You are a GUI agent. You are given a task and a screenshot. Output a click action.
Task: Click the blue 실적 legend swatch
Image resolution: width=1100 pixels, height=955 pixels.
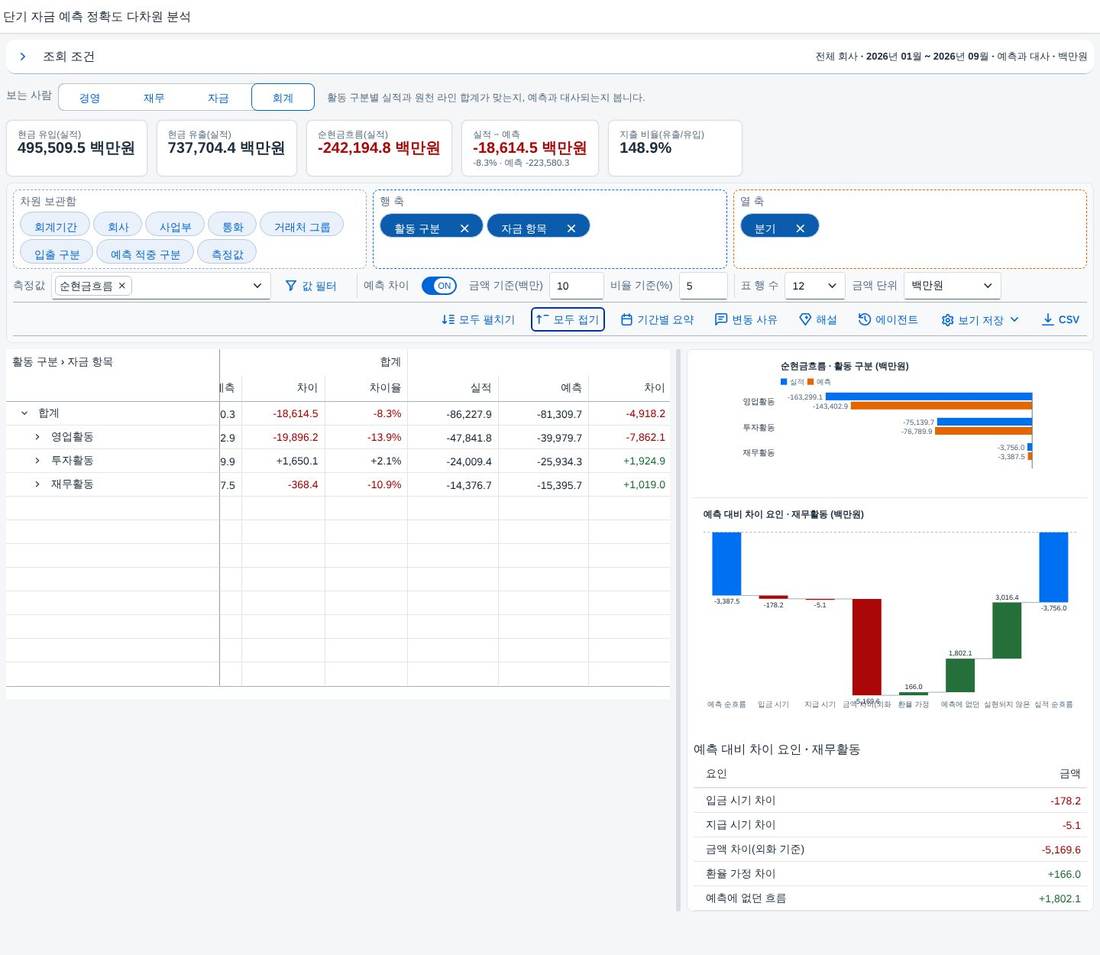[784, 382]
